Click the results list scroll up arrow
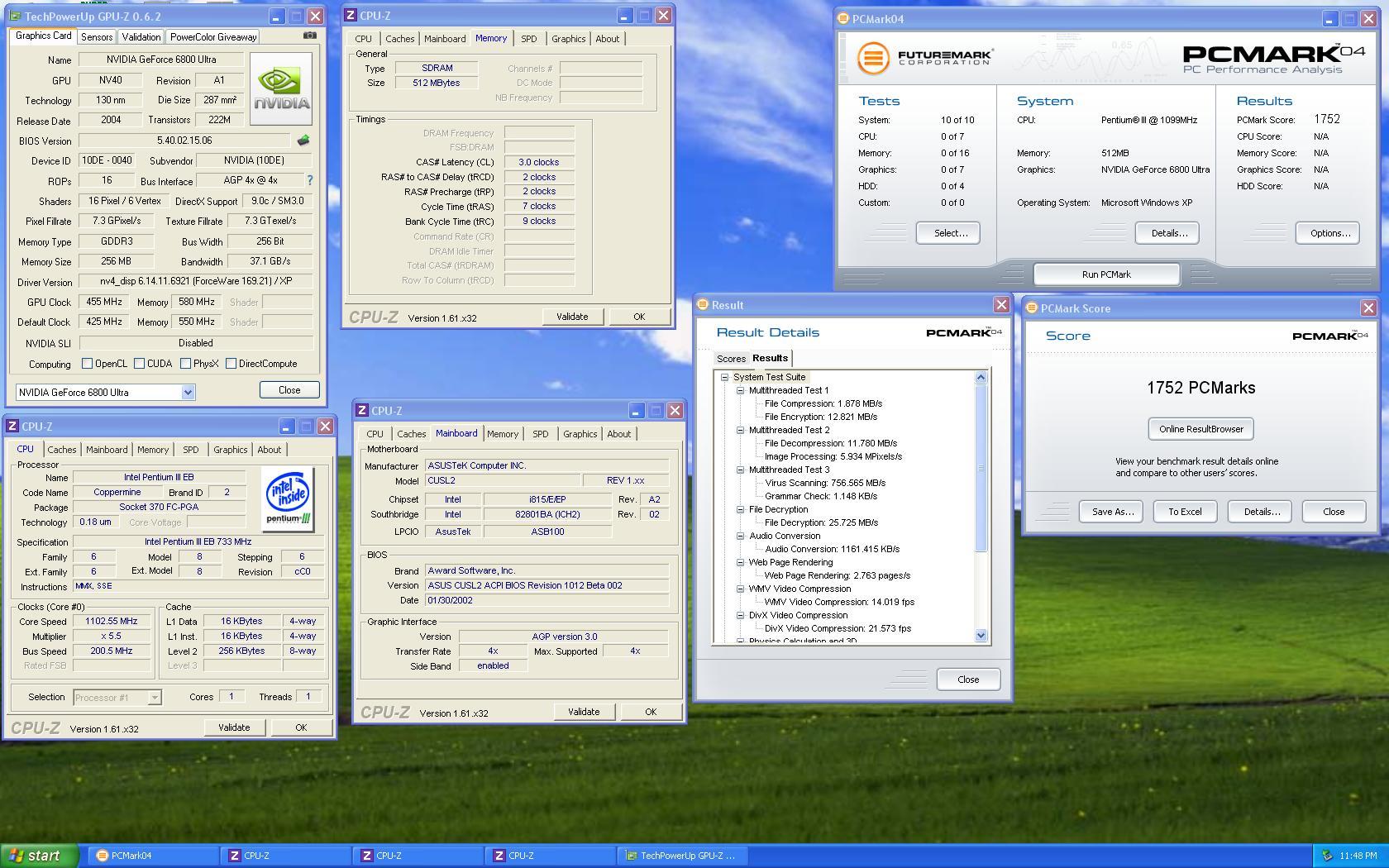 981,378
